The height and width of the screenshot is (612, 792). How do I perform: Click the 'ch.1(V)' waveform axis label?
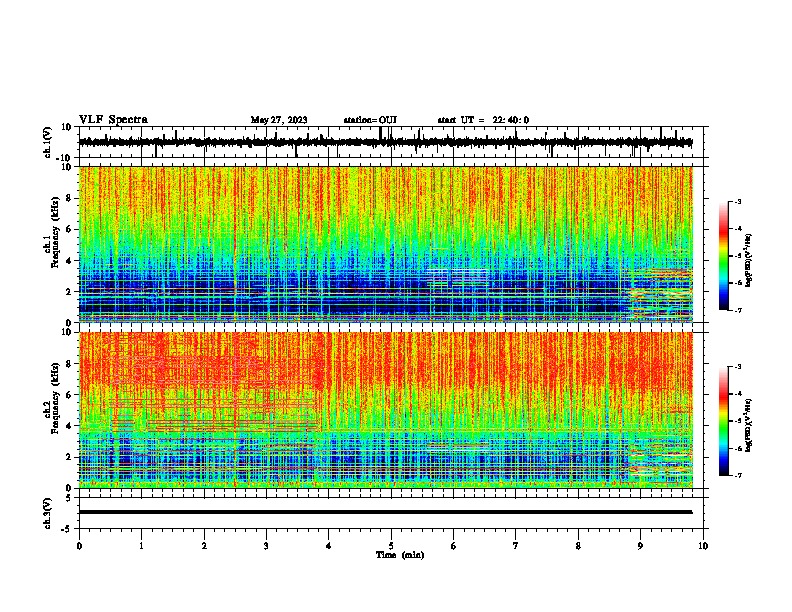pos(48,142)
